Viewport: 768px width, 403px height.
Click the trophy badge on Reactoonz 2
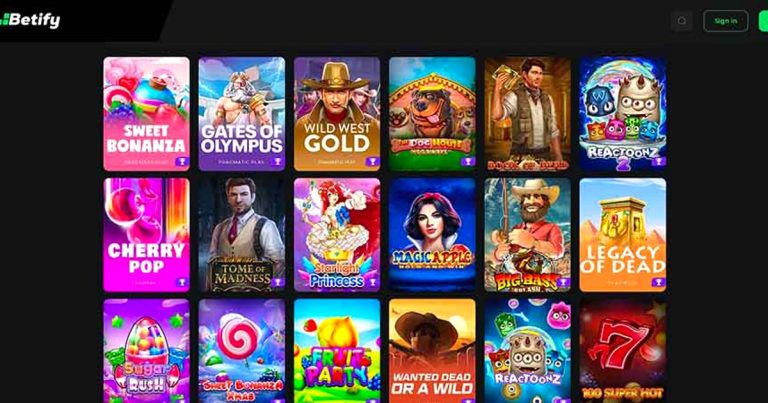point(658,161)
